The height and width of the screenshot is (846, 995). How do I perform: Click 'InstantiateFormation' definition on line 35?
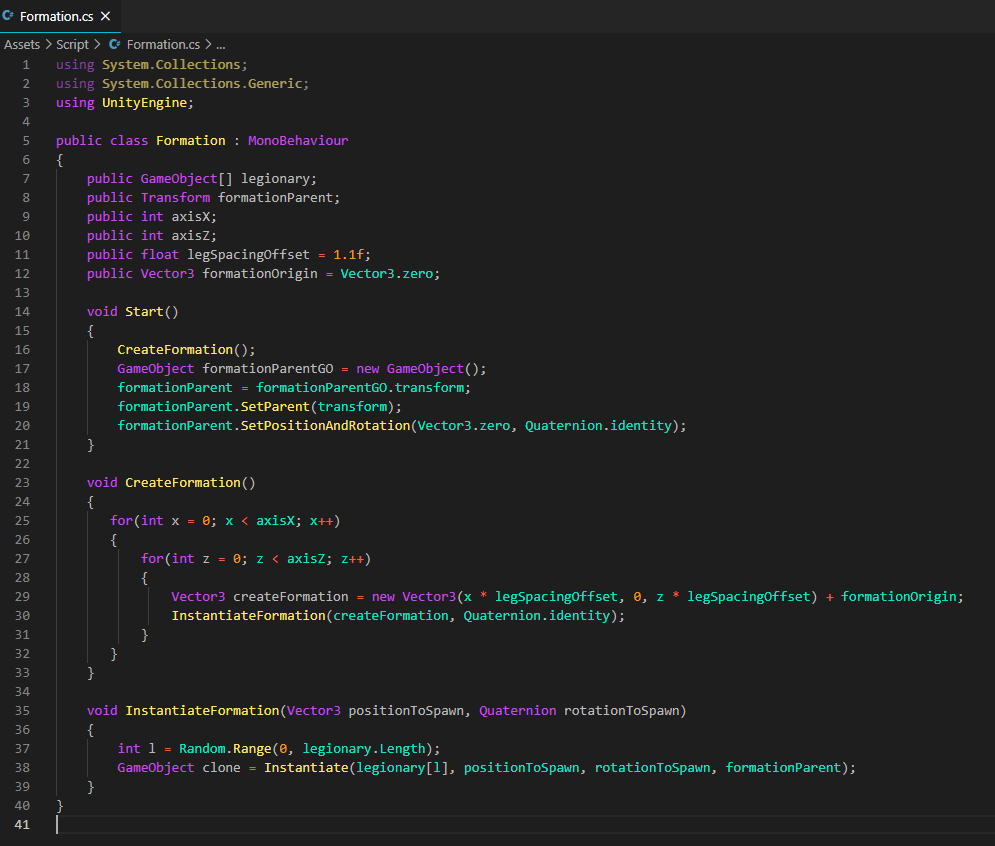tap(202, 710)
